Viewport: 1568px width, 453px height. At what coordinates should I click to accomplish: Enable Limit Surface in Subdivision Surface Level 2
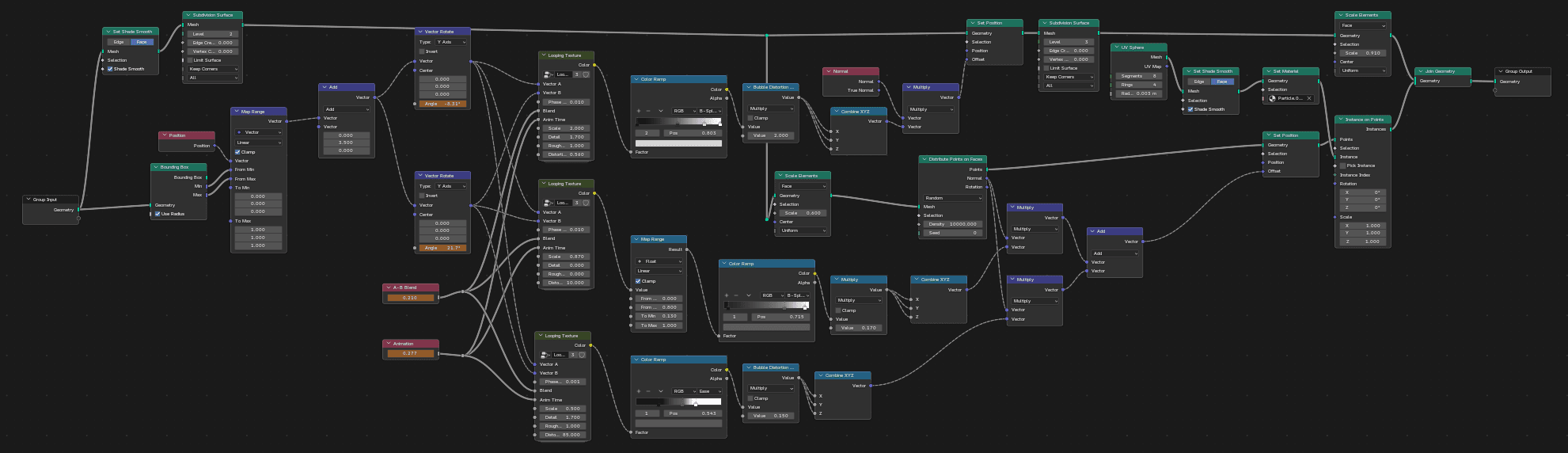pos(190,60)
